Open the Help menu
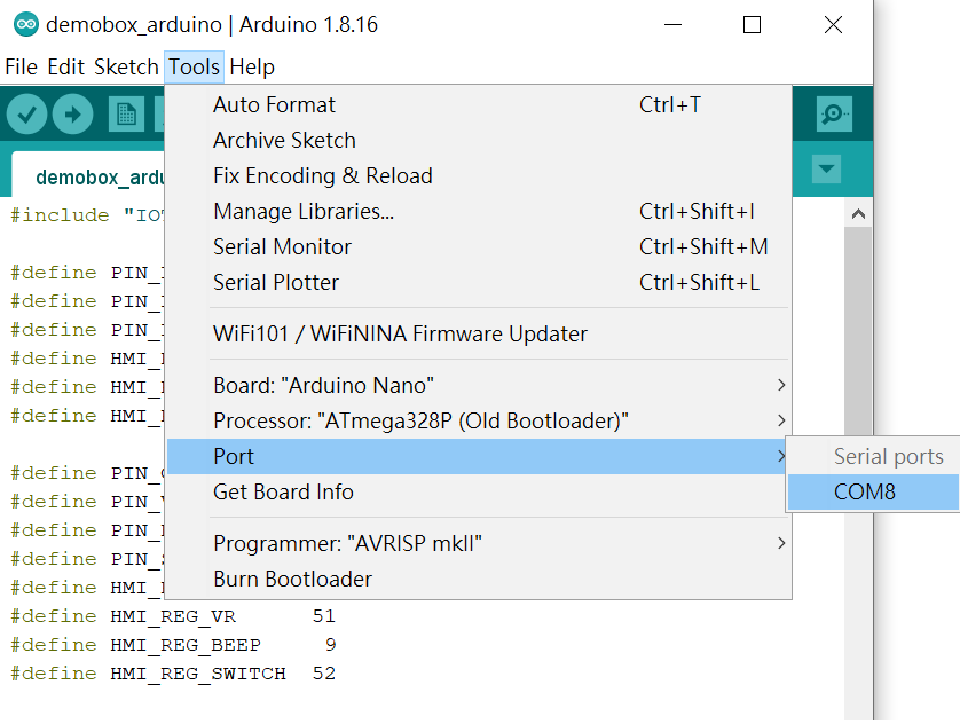Image resolution: width=960 pixels, height=720 pixels. tap(252, 67)
